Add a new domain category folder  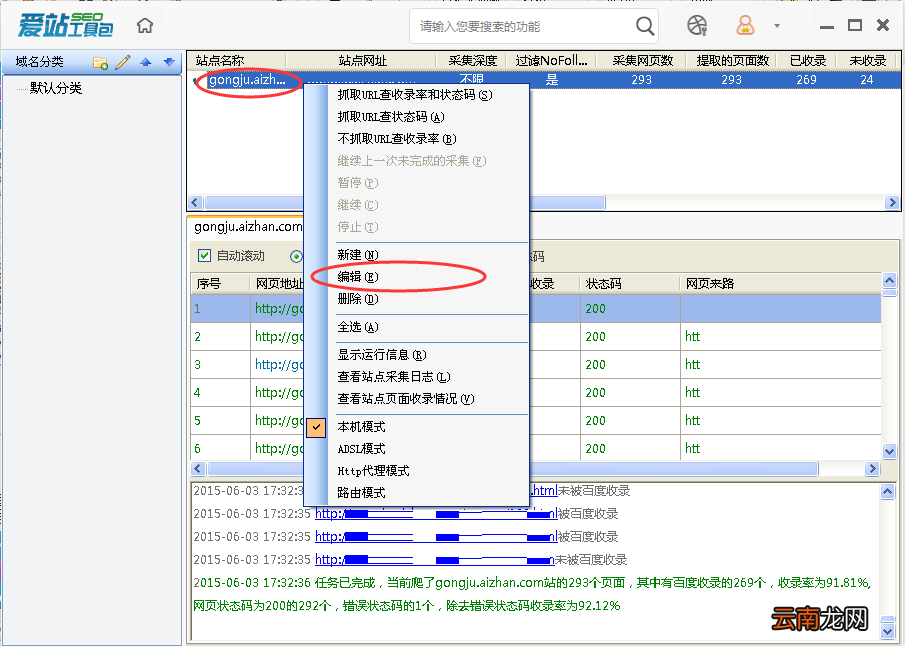[100, 62]
